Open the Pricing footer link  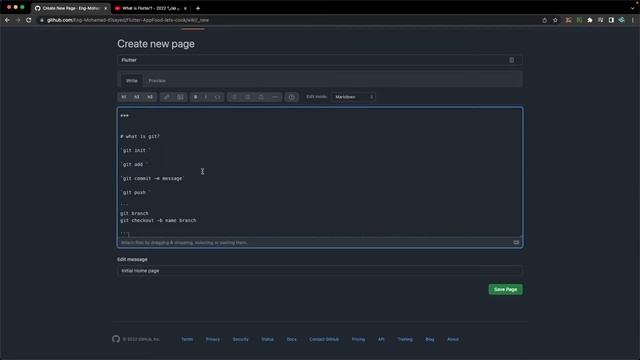tap(358, 339)
